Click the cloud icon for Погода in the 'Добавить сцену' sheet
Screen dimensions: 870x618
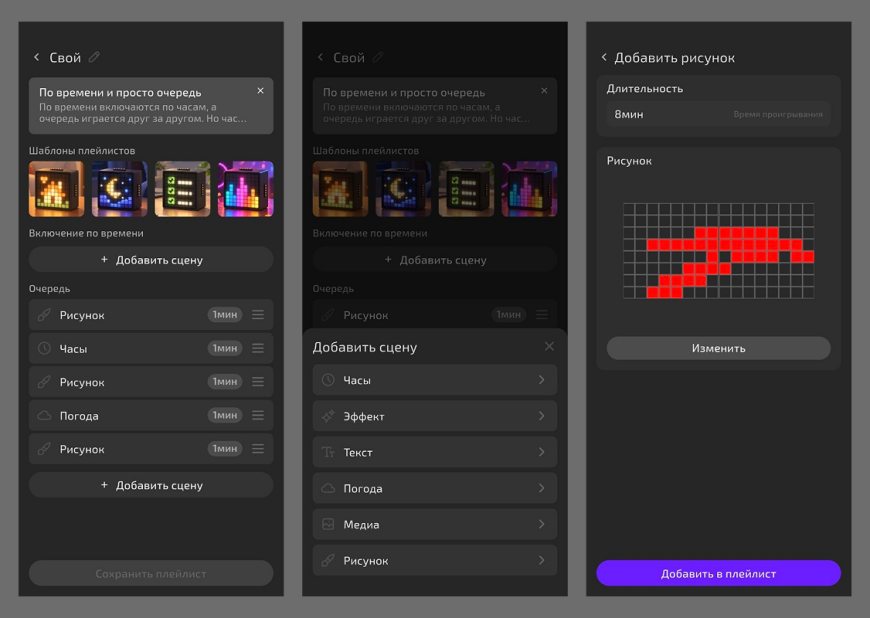328,488
